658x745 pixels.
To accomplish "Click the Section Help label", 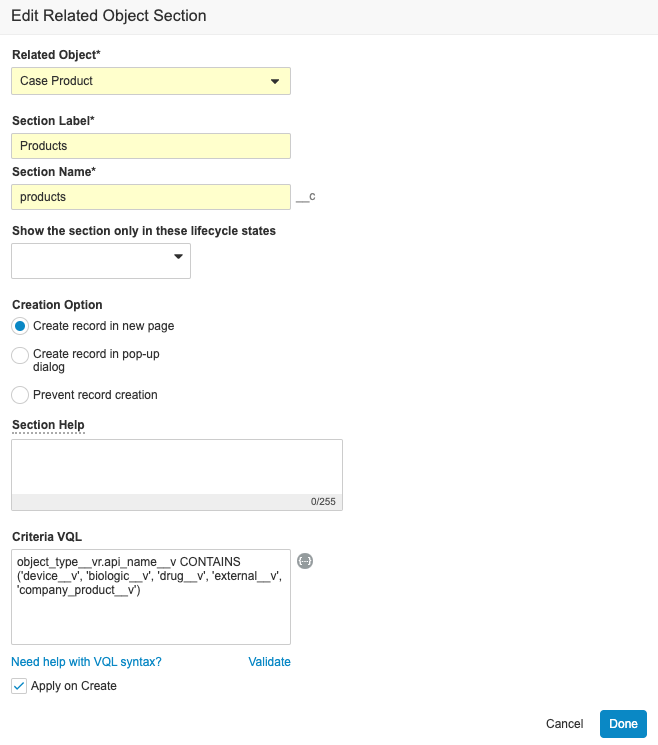I will [48, 425].
